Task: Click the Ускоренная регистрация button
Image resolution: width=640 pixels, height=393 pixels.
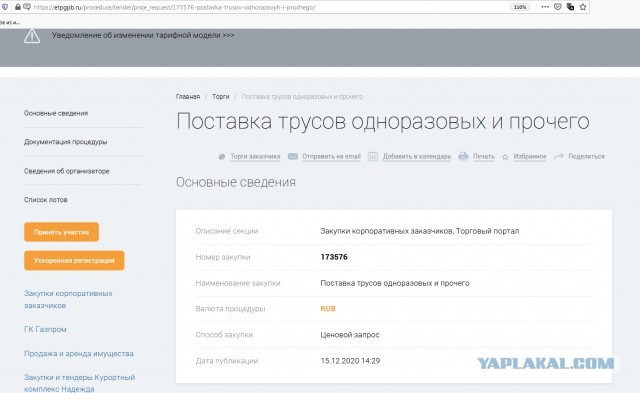Action: point(74,260)
